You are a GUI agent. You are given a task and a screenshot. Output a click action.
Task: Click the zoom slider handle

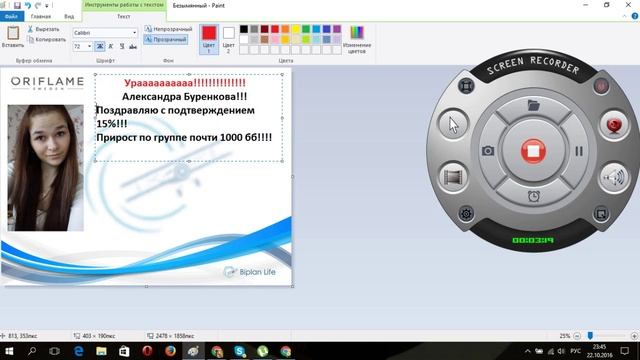tap(590, 336)
